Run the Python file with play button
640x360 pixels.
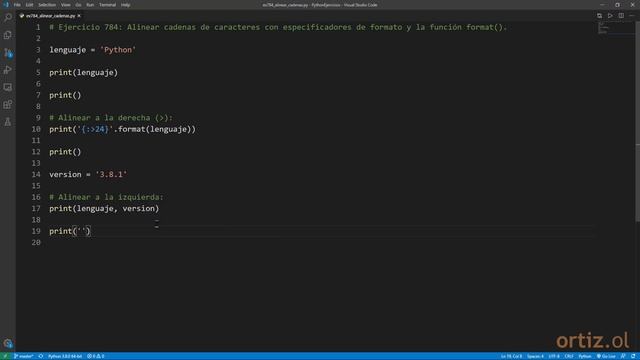(x=610, y=16)
